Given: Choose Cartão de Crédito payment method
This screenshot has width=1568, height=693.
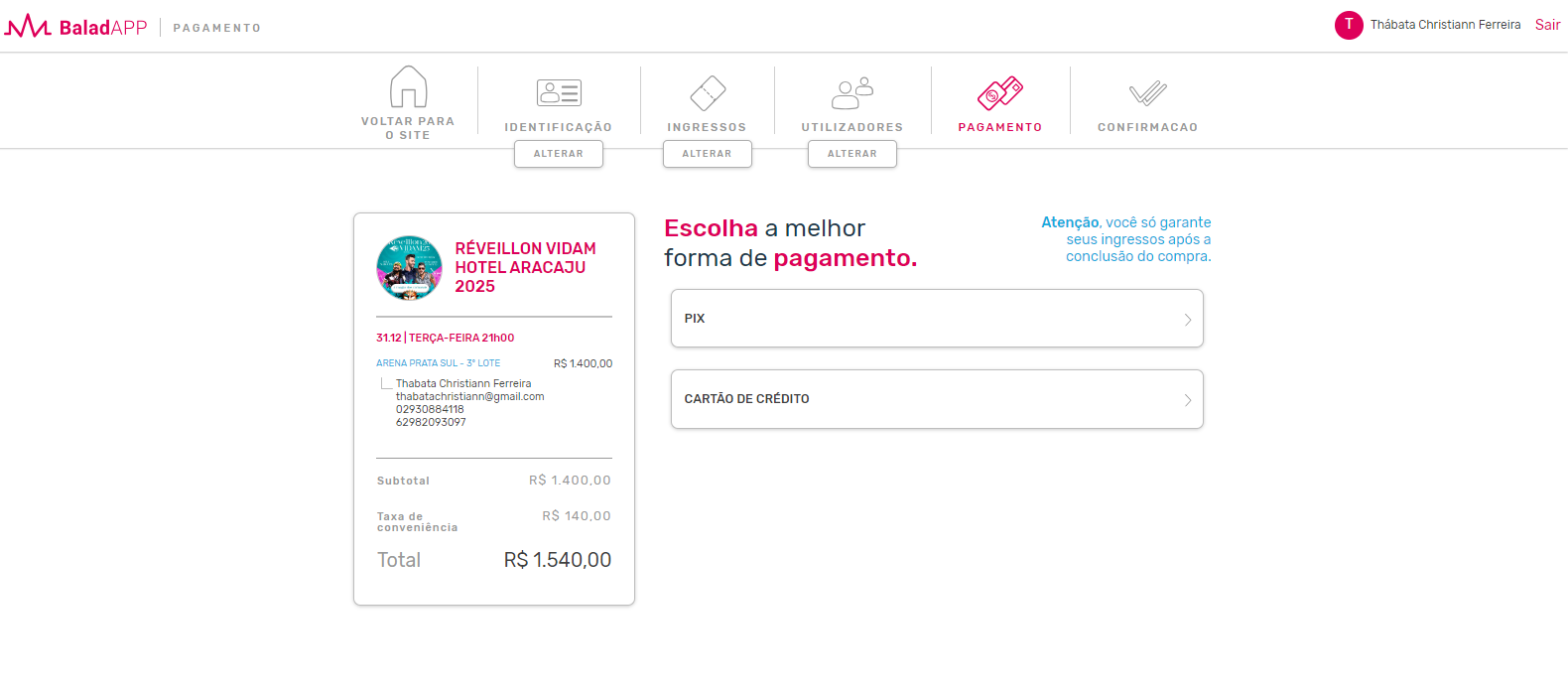Looking at the screenshot, I should click(x=937, y=399).
